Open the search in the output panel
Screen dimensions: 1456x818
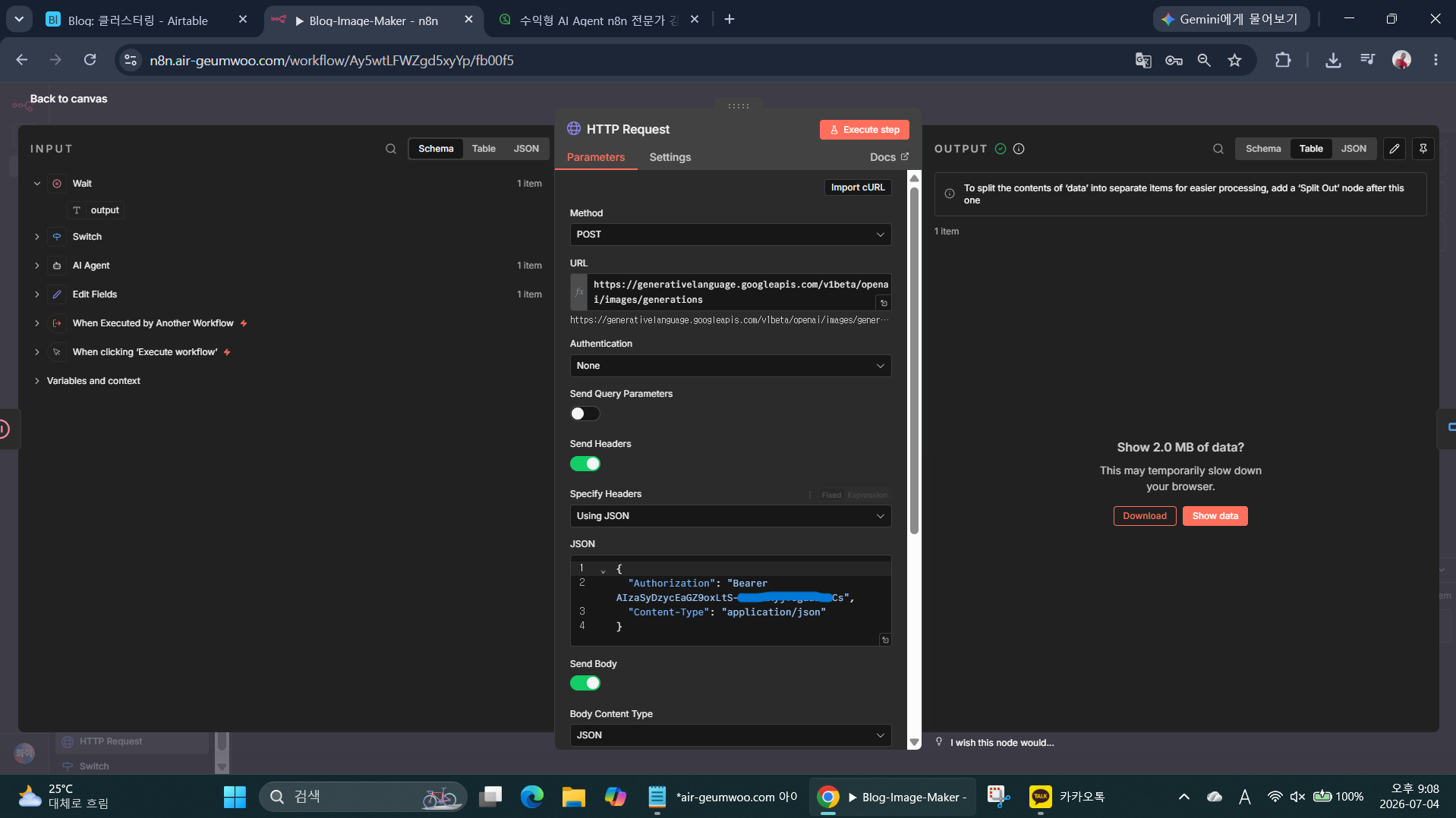1218,149
